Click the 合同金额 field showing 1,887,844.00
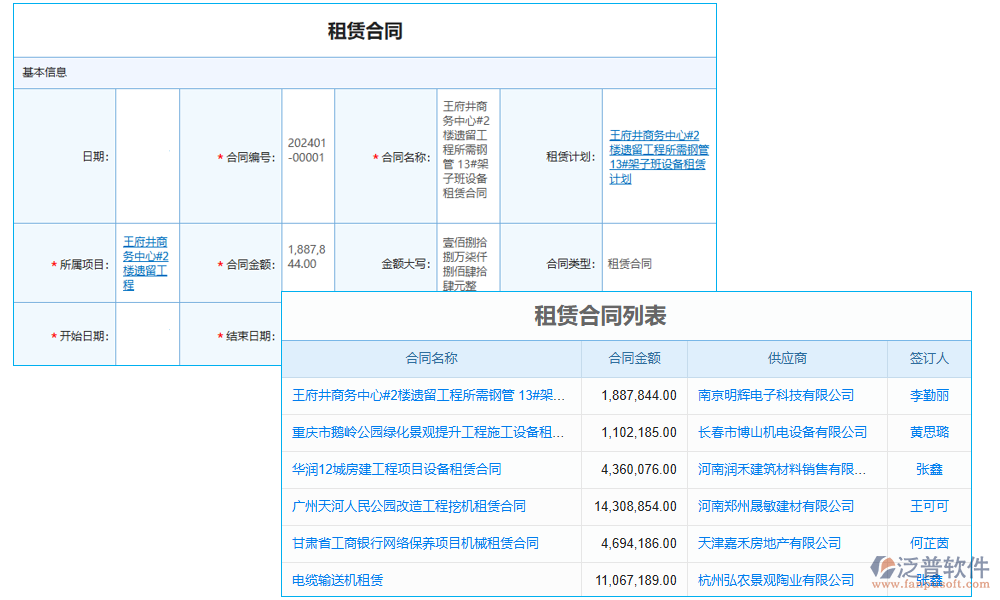This screenshot has width=1000, height=600. (x=307, y=258)
